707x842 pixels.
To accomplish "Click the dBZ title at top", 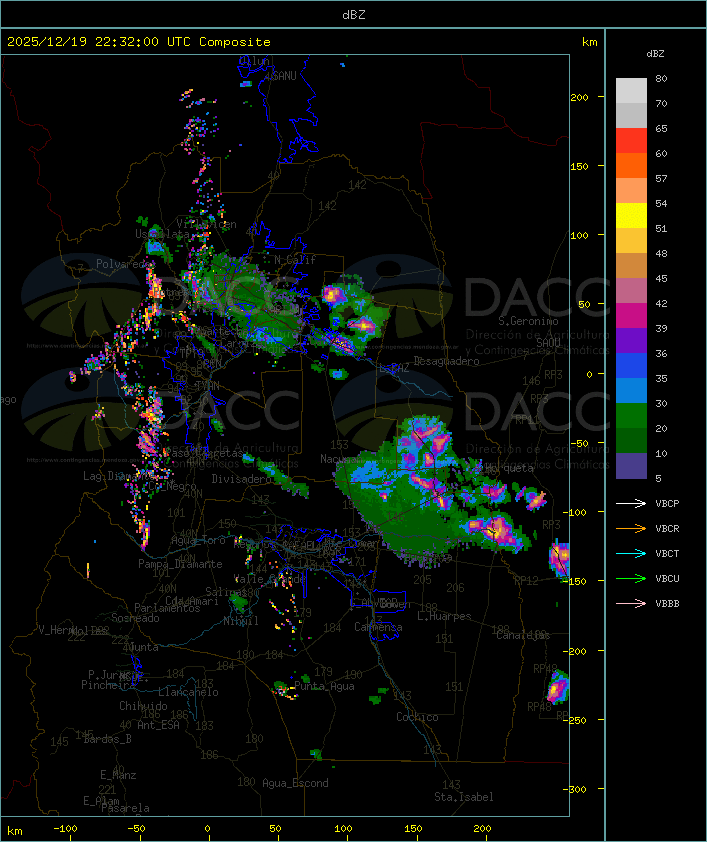I will (x=354, y=15).
